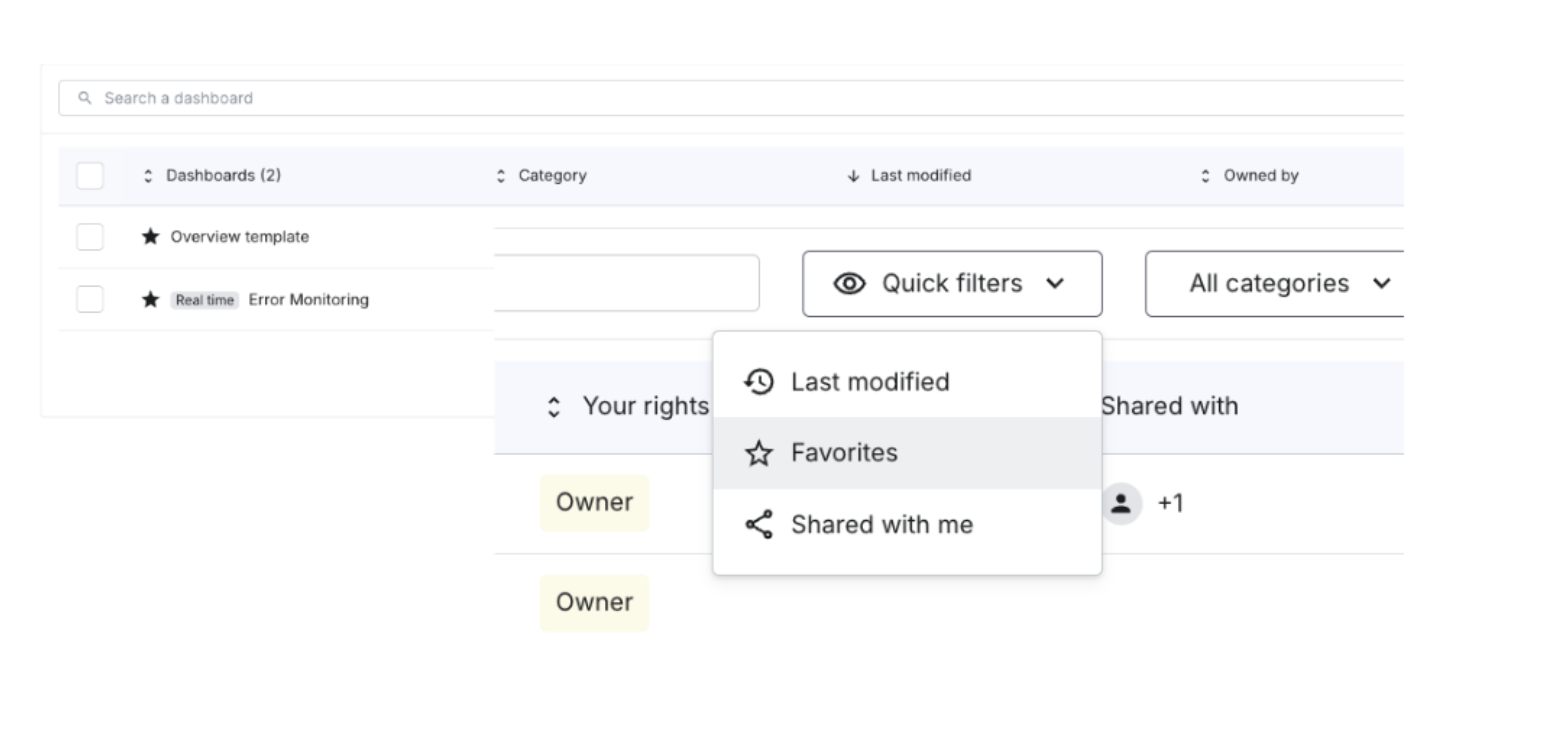Open the Overview template dashboard

[x=240, y=237]
